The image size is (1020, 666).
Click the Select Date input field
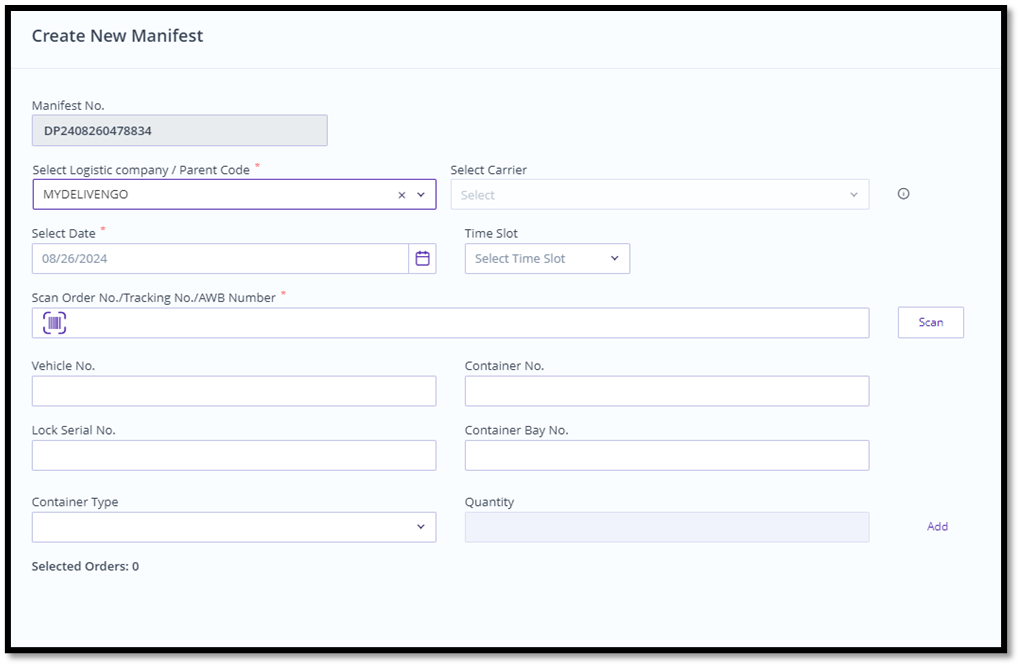pos(220,259)
